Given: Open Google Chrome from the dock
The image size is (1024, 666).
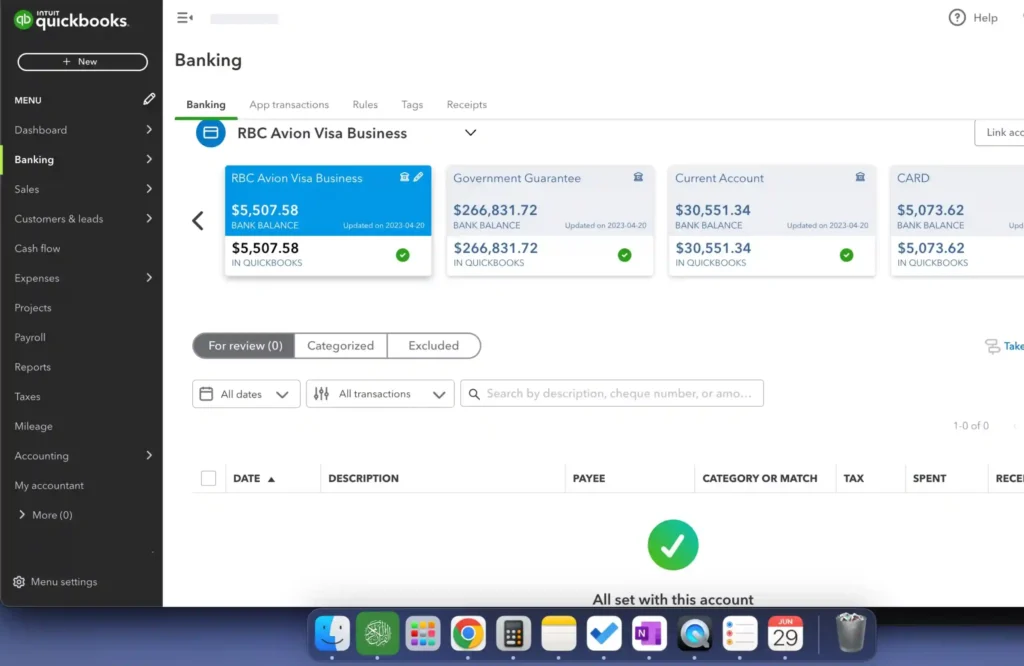Looking at the screenshot, I should coord(468,633).
